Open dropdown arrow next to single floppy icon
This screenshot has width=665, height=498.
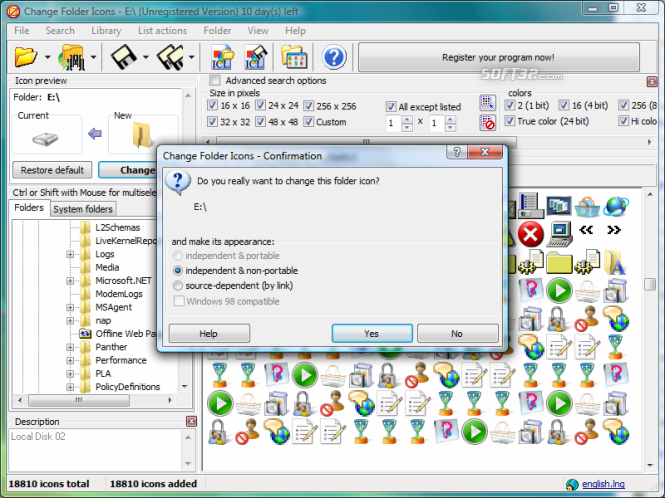coord(145,57)
